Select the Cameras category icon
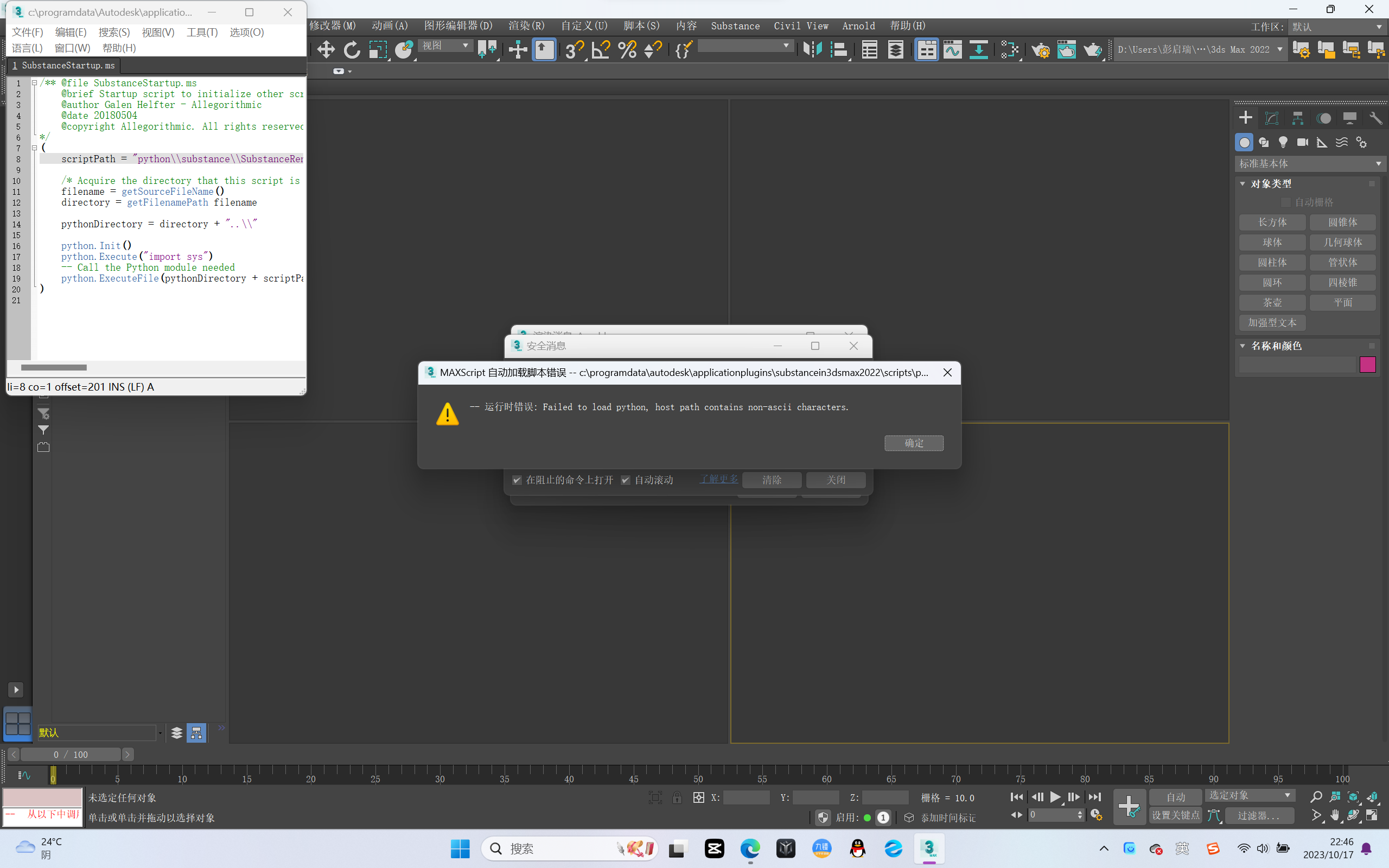1389x868 pixels. tap(1303, 142)
